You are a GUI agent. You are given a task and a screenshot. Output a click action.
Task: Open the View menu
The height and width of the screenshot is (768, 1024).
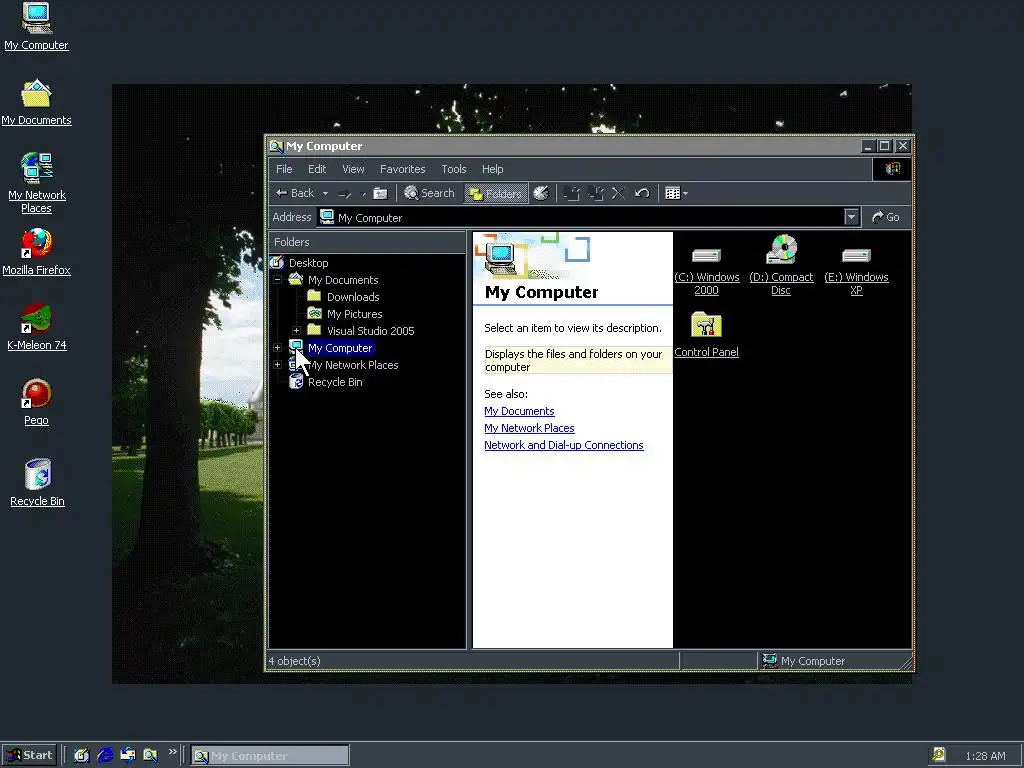click(353, 169)
